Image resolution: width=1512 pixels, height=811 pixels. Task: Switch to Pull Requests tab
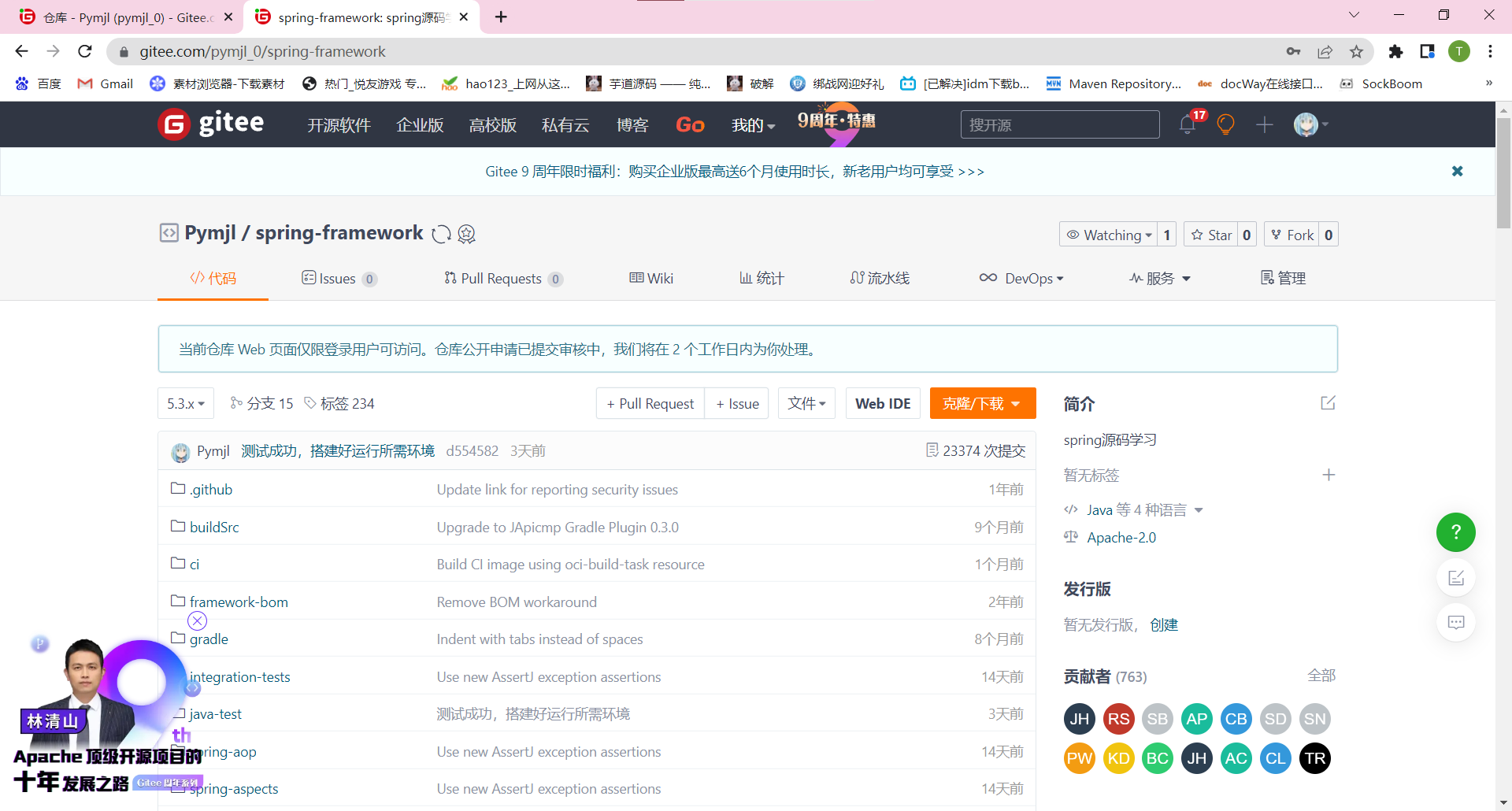(503, 278)
